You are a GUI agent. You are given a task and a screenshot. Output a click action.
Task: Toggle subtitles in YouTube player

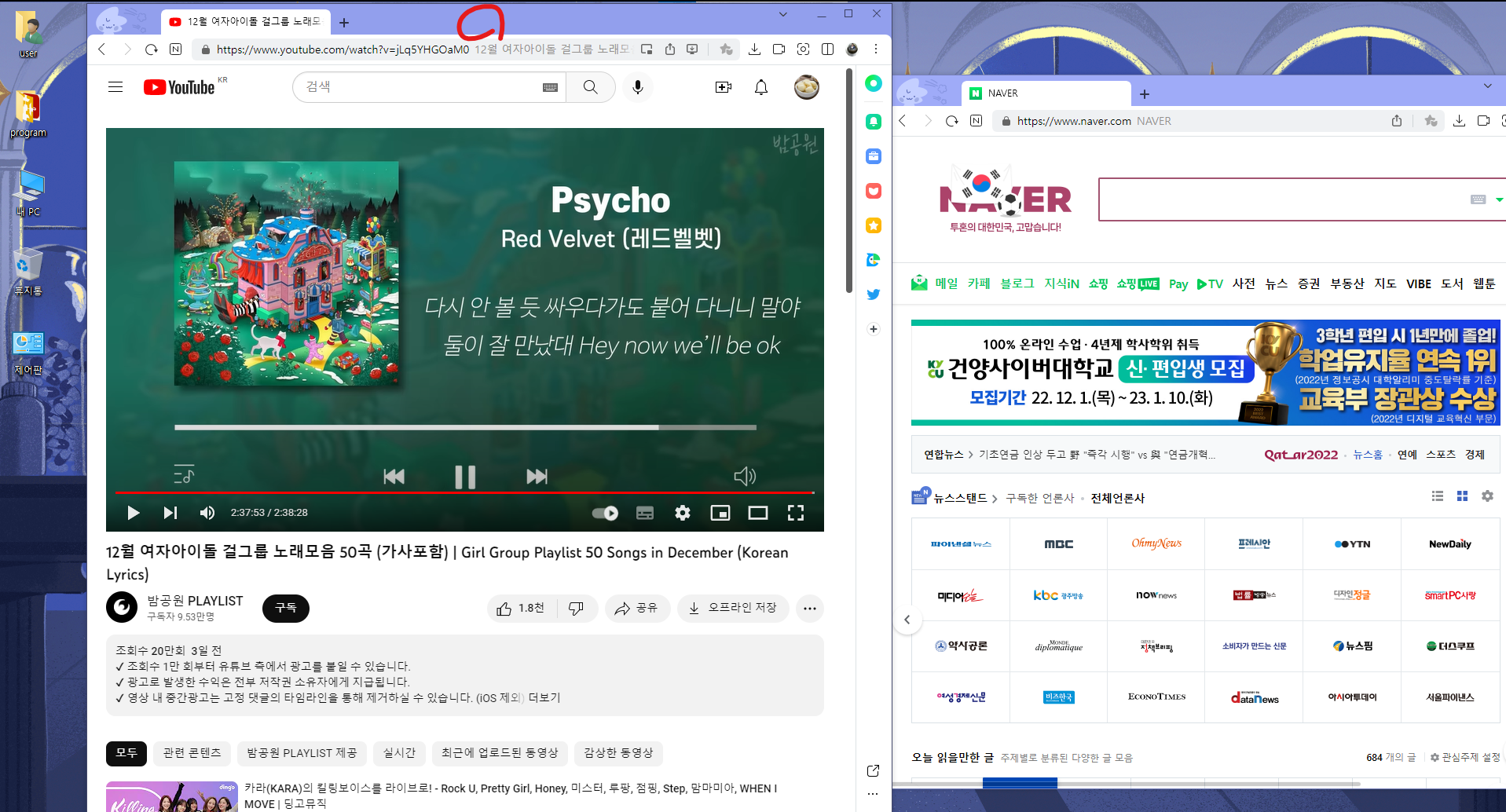coord(645,513)
